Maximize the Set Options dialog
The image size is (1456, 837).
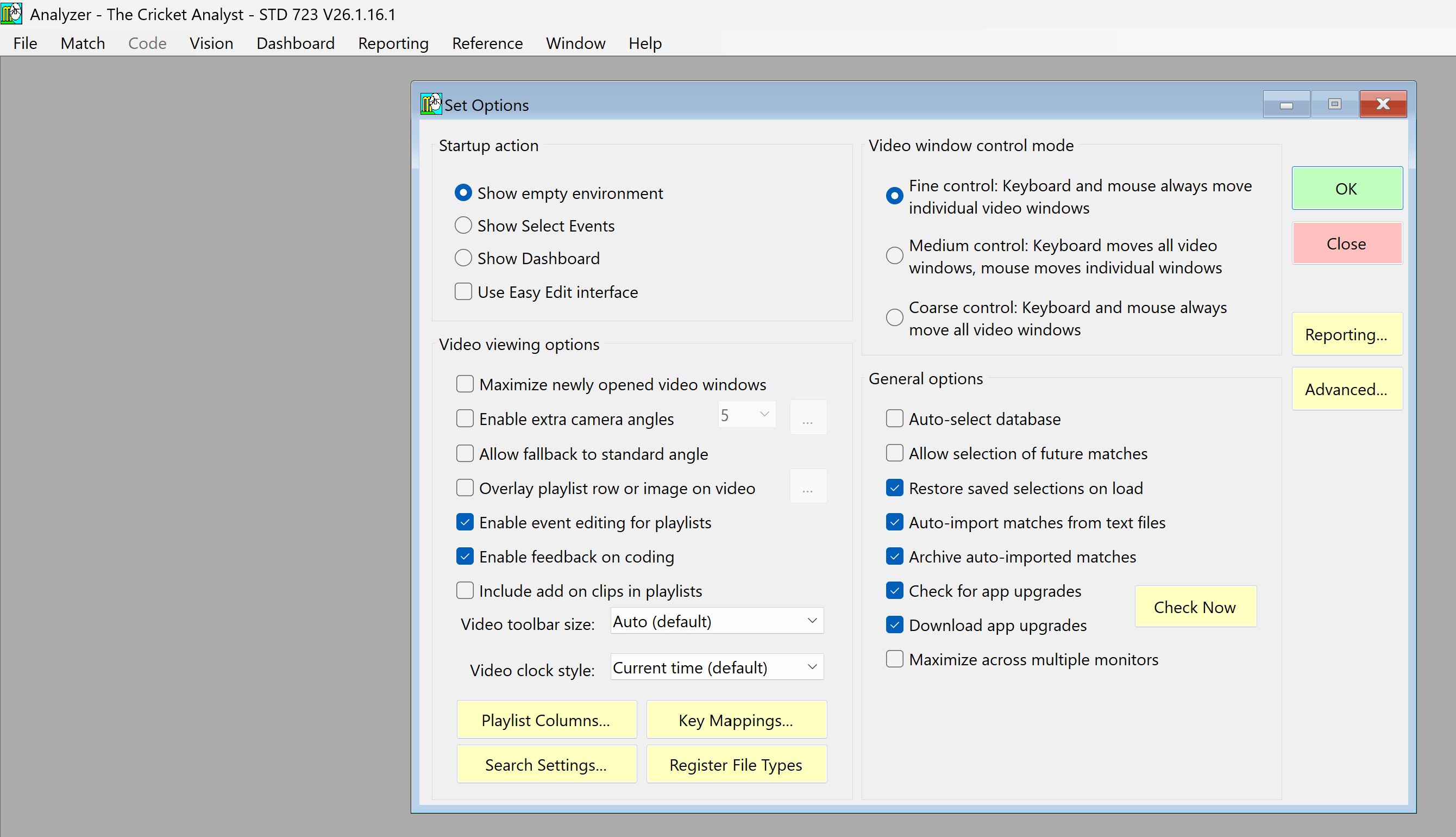point(1334,104)
